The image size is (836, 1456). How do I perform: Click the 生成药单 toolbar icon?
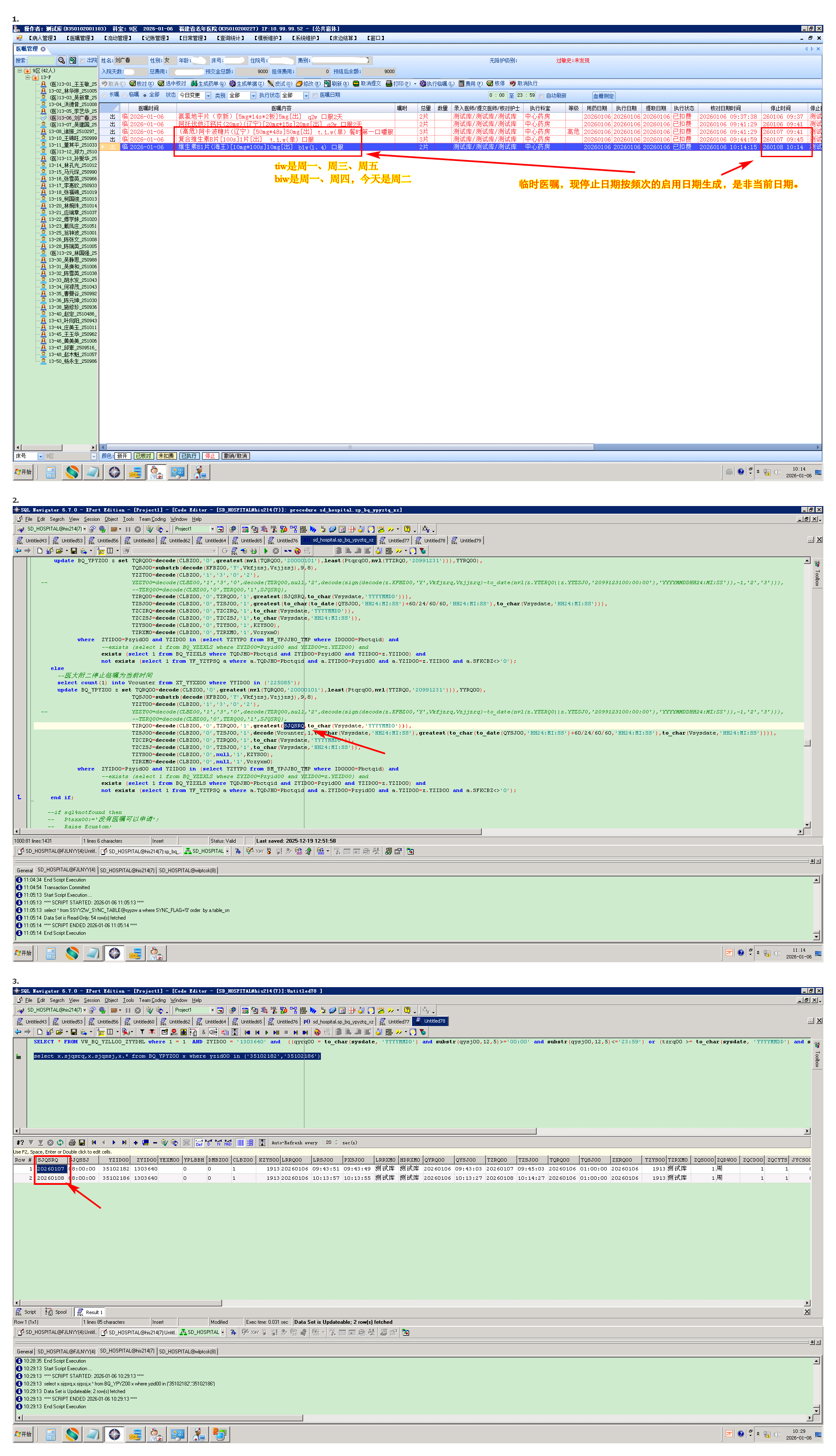click(194, 84)
